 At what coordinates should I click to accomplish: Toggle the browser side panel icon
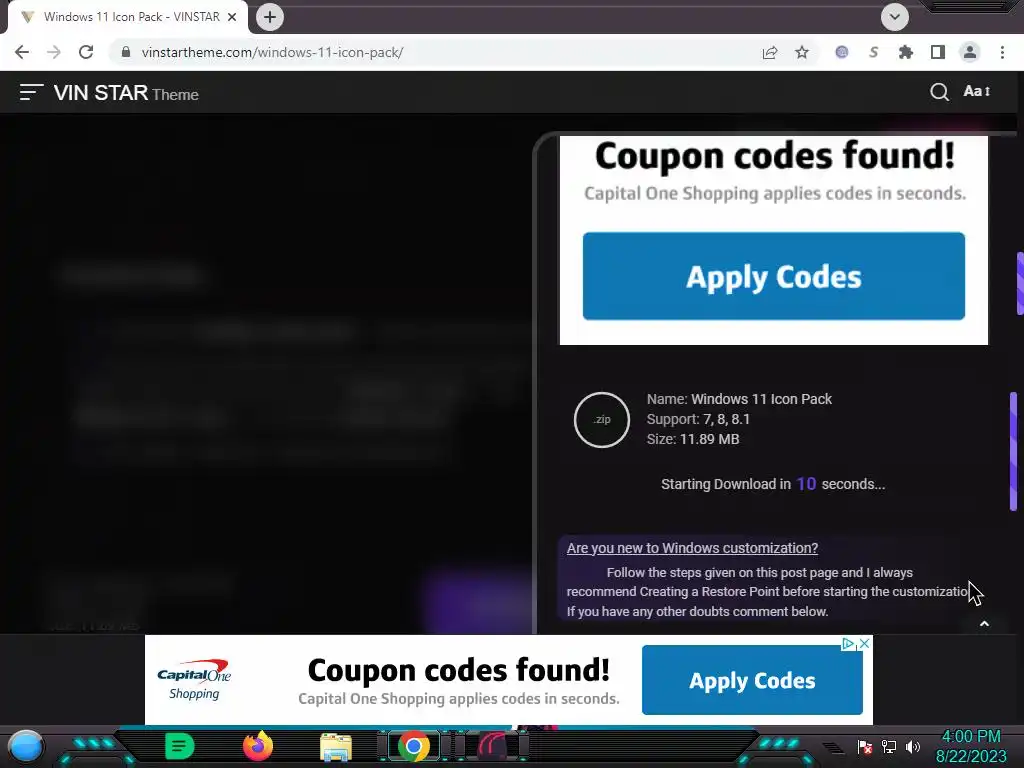(938, 52)
